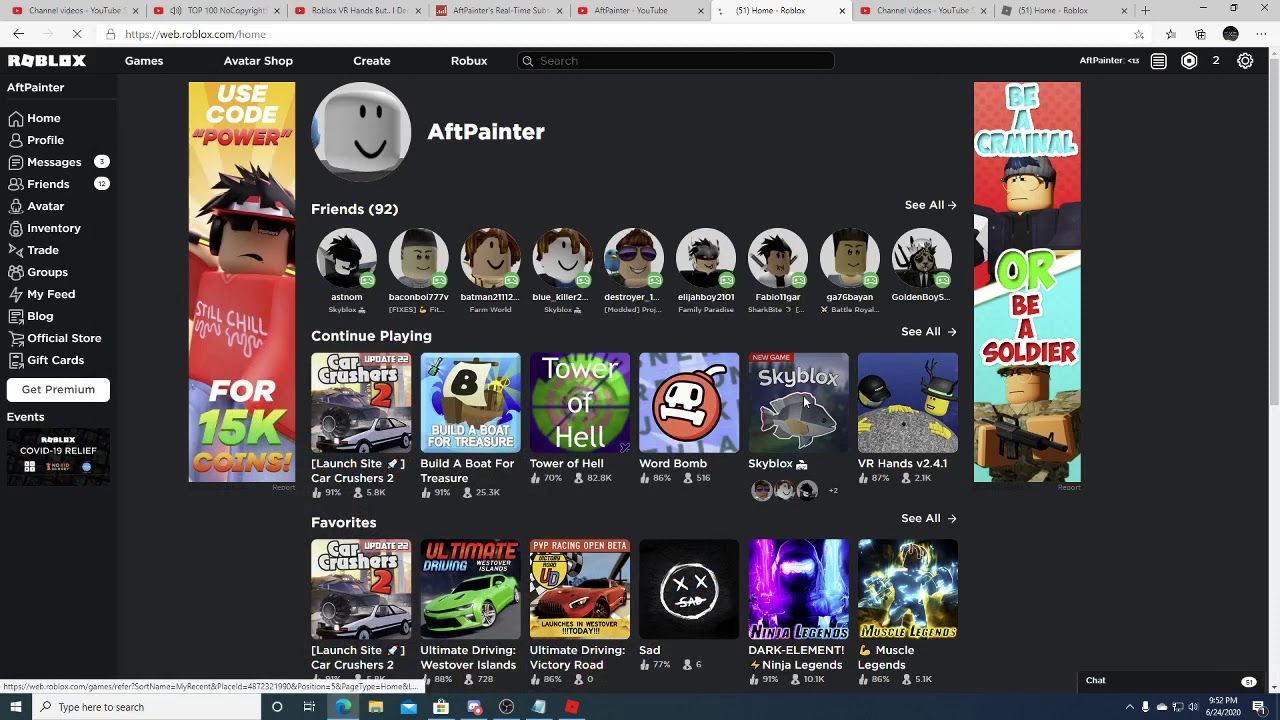Image resolution: width=1280 pixels, height=720 pixels.
Task: Open VR Hands v2.4.1 game
Action: coord(908,403)
